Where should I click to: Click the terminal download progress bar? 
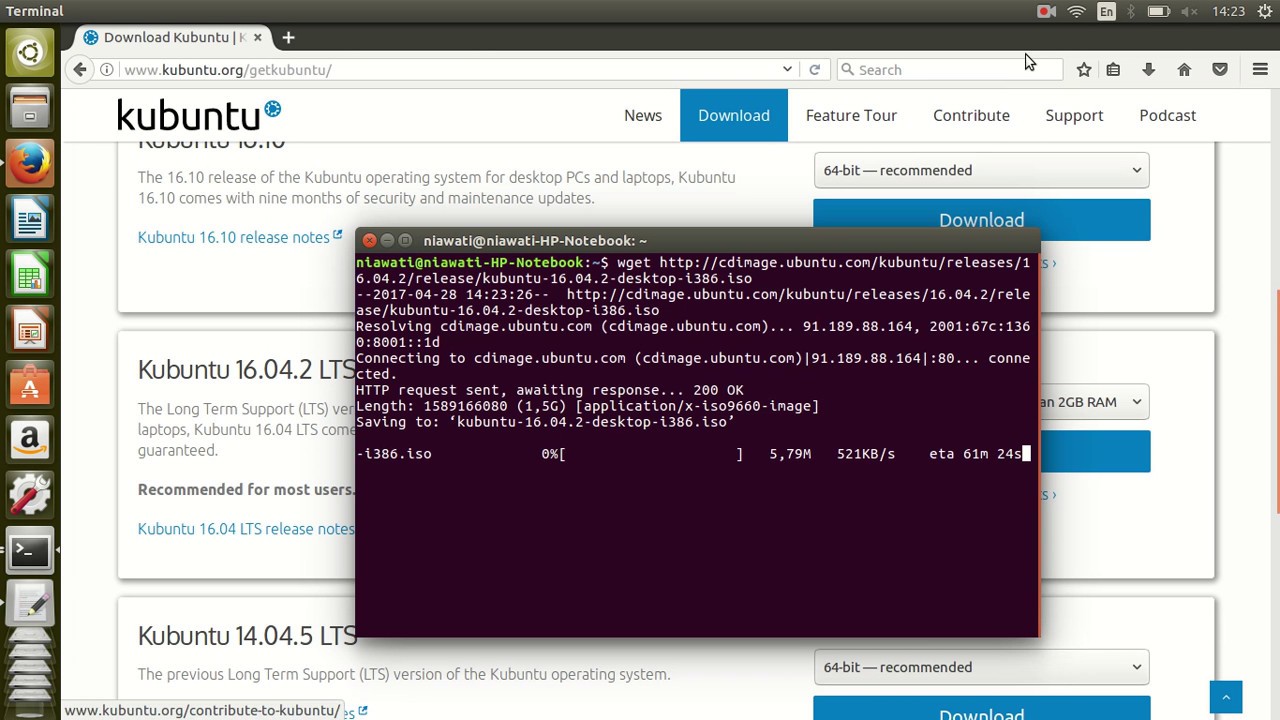coord(654,454)
